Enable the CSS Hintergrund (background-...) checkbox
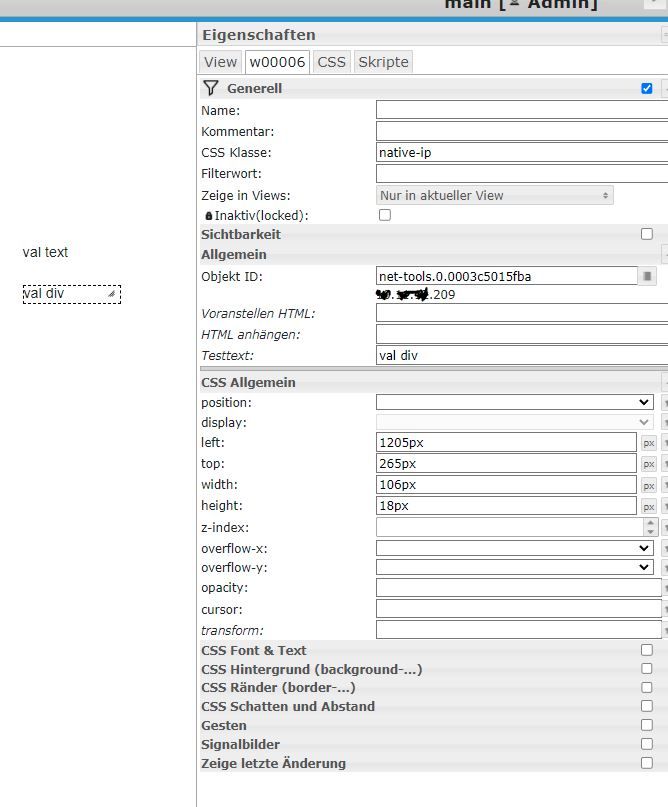 coord(647,669)
